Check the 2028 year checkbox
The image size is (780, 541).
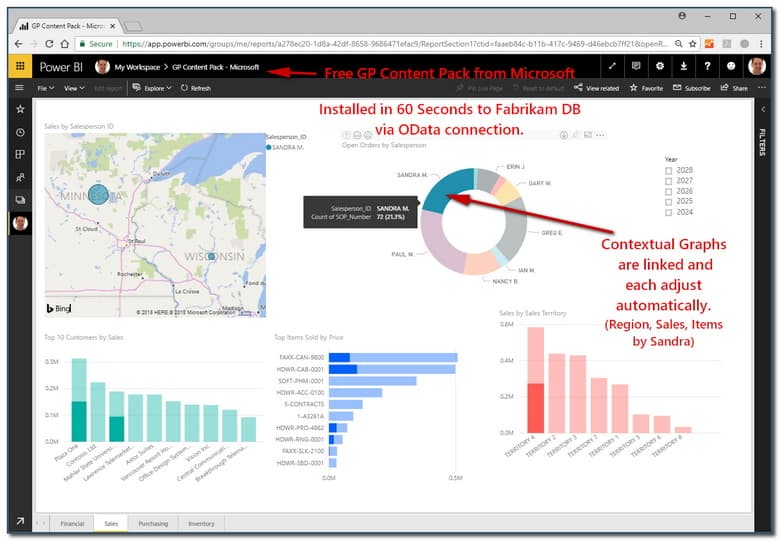pyautogui.click(x=669, y=171)
